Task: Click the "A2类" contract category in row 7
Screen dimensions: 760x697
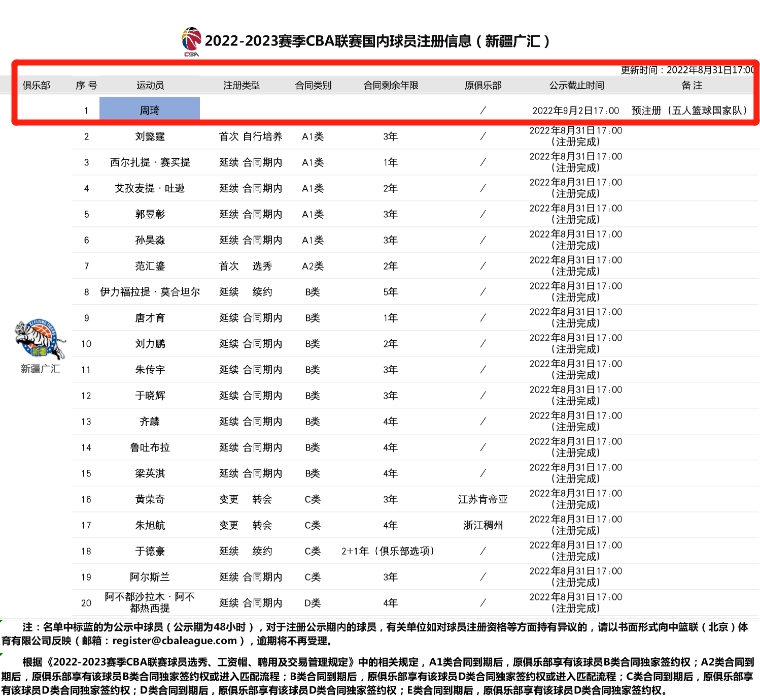Action: 313,266
